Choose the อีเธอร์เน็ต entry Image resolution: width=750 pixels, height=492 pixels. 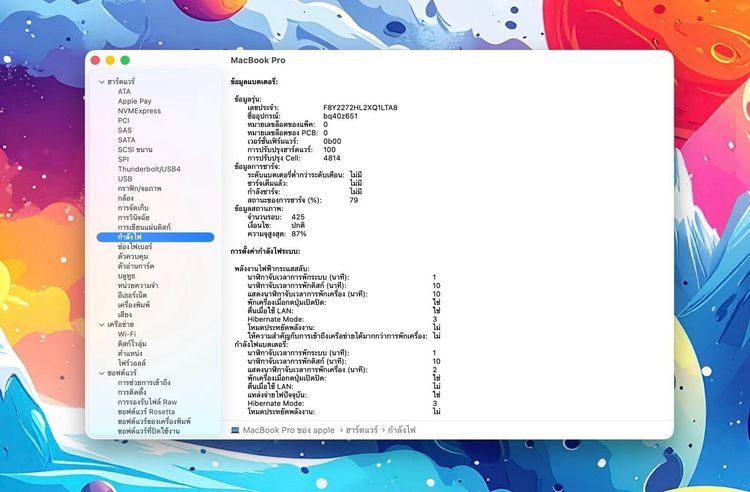[132, 295]
